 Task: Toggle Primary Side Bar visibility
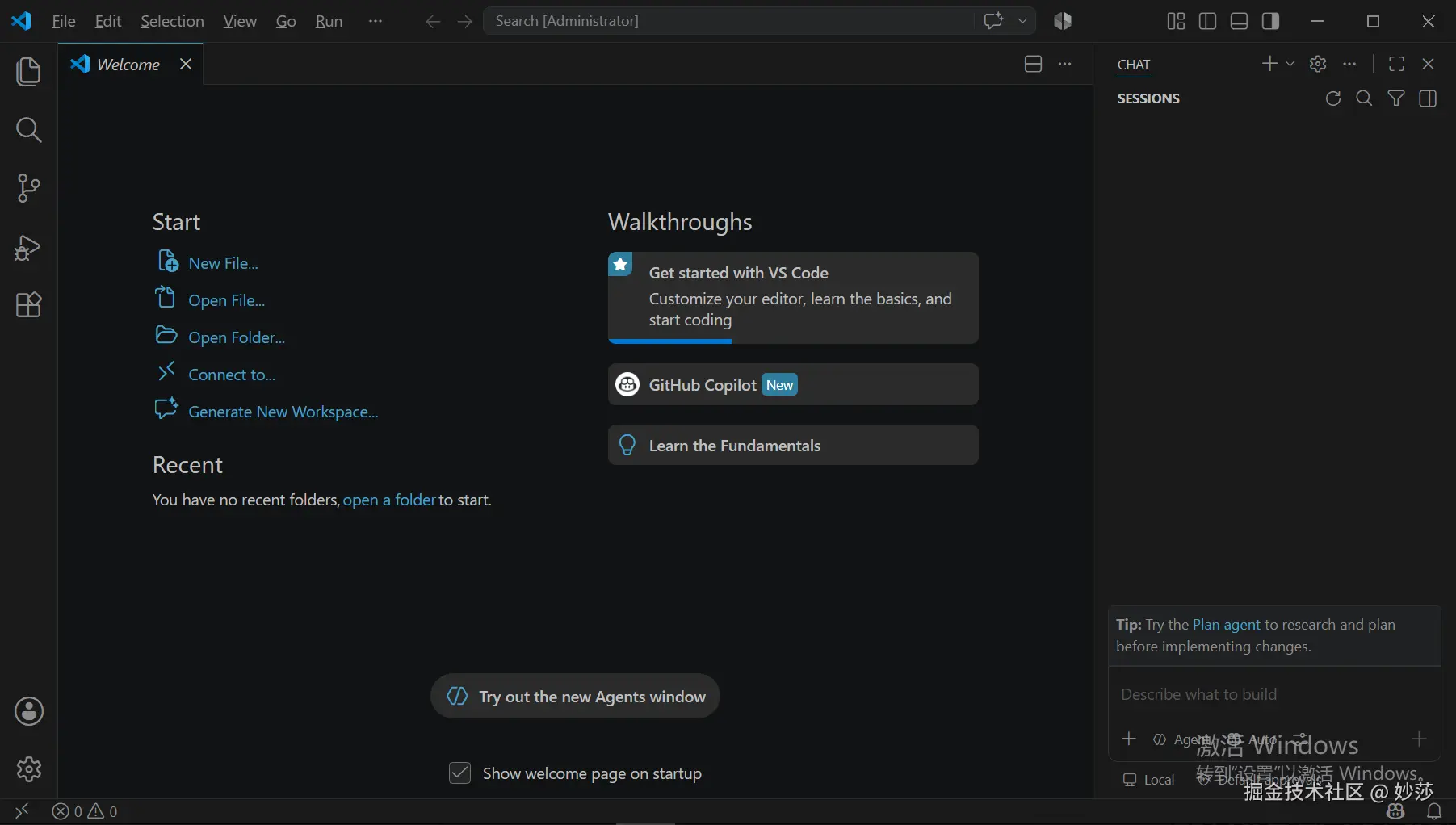click(x=1207, y=21)
